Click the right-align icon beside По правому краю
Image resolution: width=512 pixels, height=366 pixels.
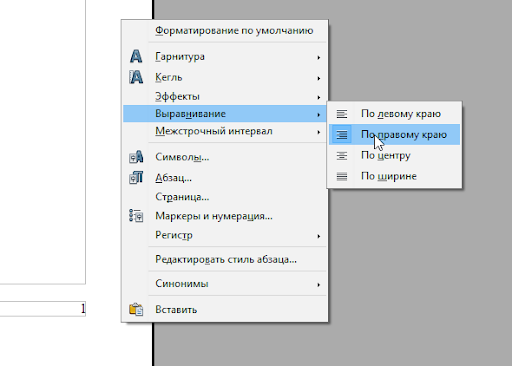pyautogui.click(x=342, y=135)
